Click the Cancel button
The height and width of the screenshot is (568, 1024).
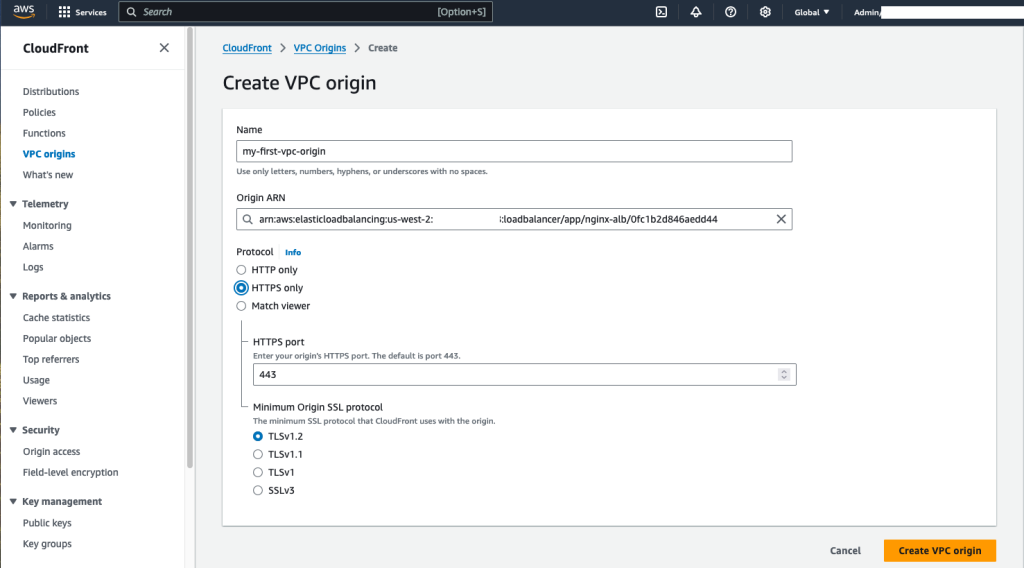(x=845, y=550)
